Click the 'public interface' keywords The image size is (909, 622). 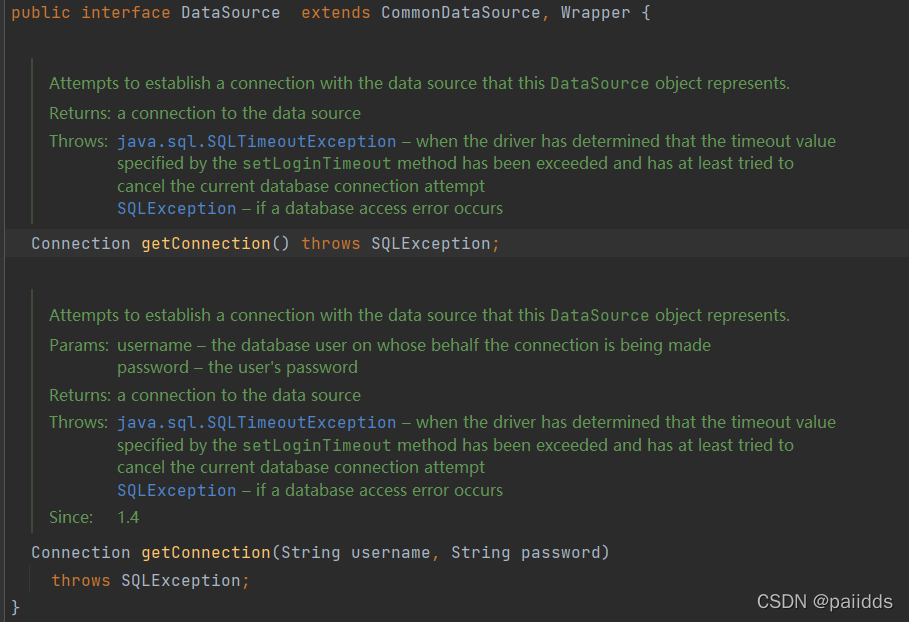[x=91, y=13]
